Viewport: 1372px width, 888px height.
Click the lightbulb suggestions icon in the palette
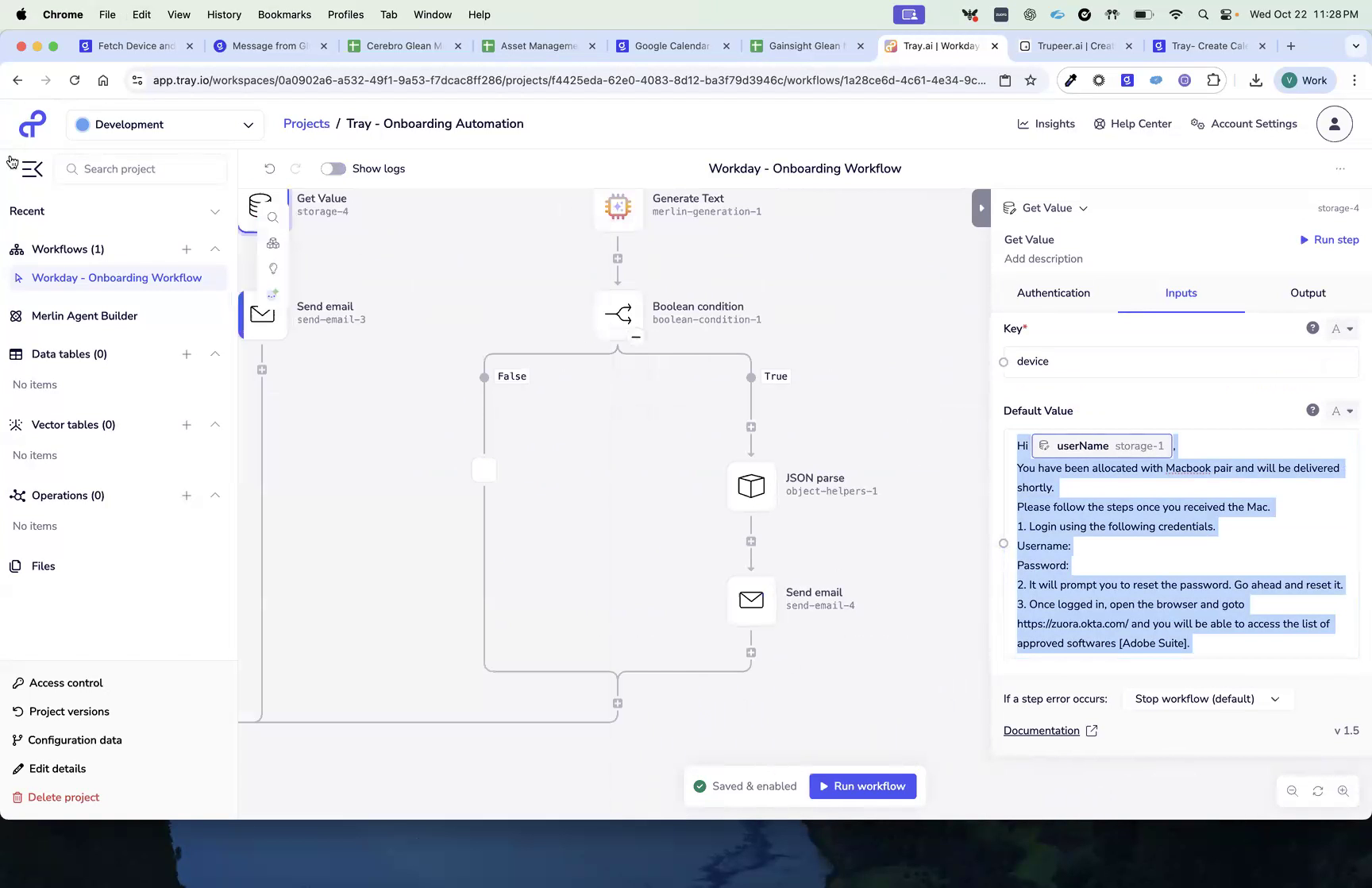(x=273, y=268)
